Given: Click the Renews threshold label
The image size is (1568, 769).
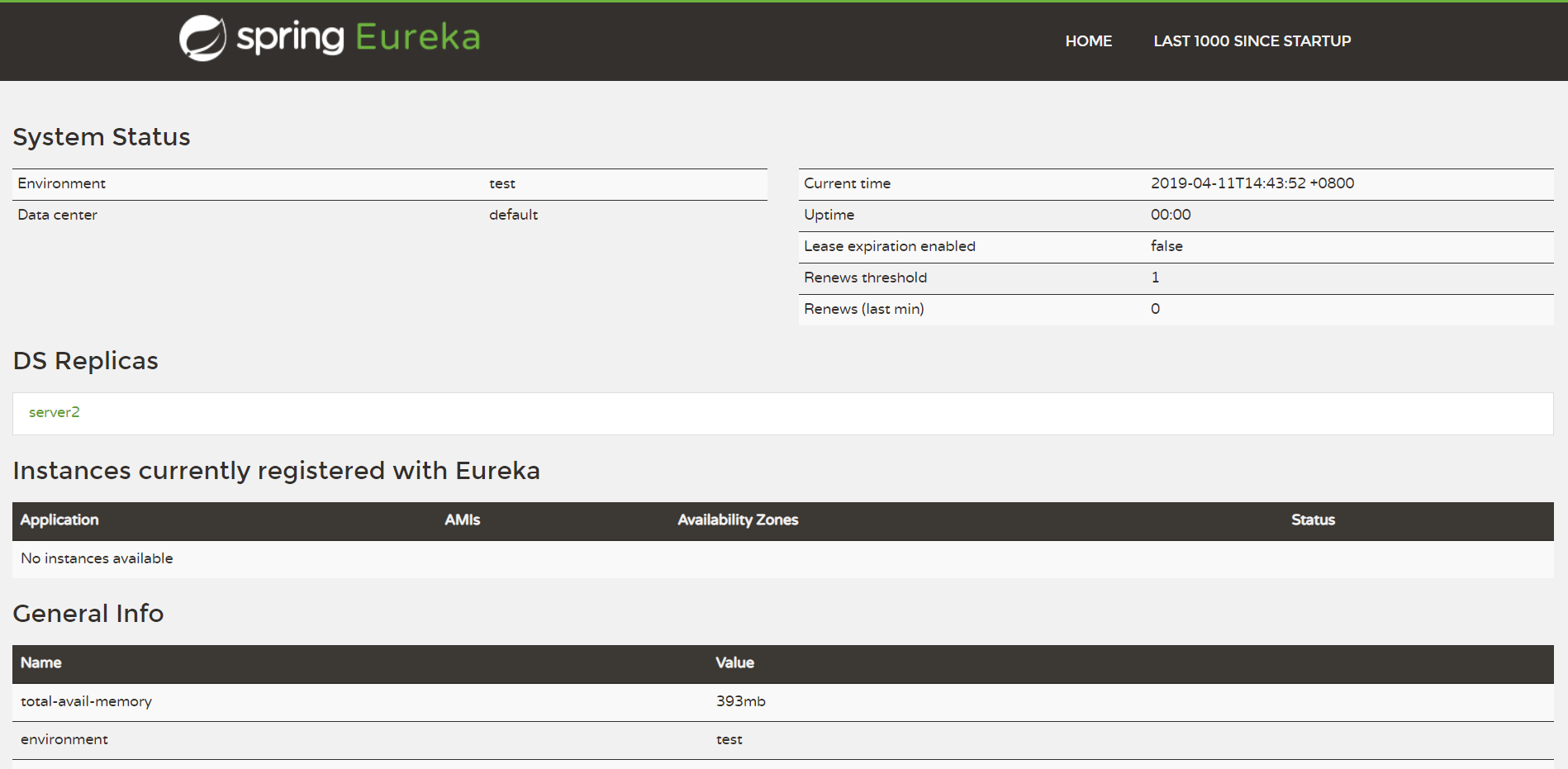Looking at the screenshot, I should point(865,278).
